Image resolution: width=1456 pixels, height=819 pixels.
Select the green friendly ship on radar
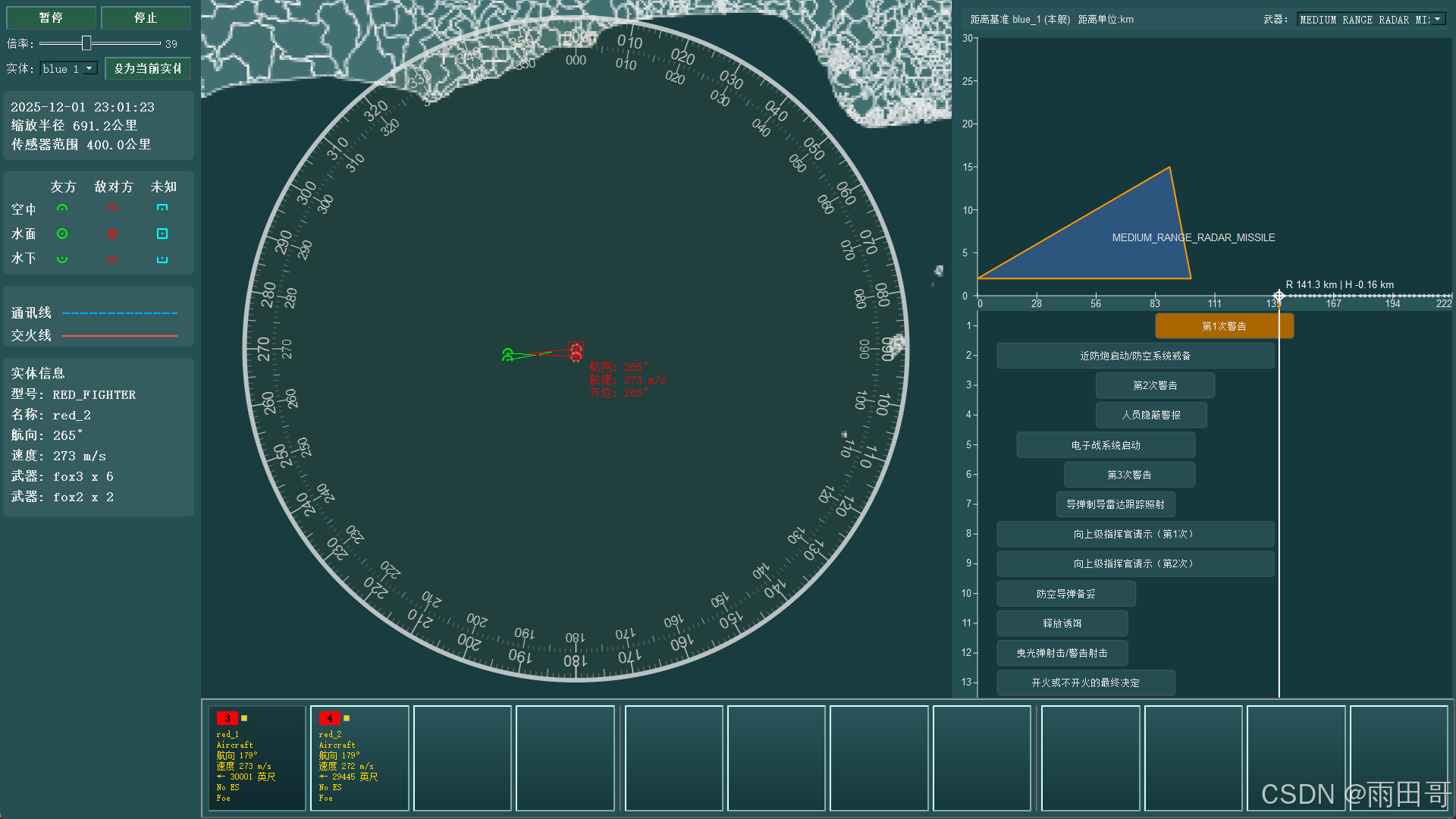507,355
